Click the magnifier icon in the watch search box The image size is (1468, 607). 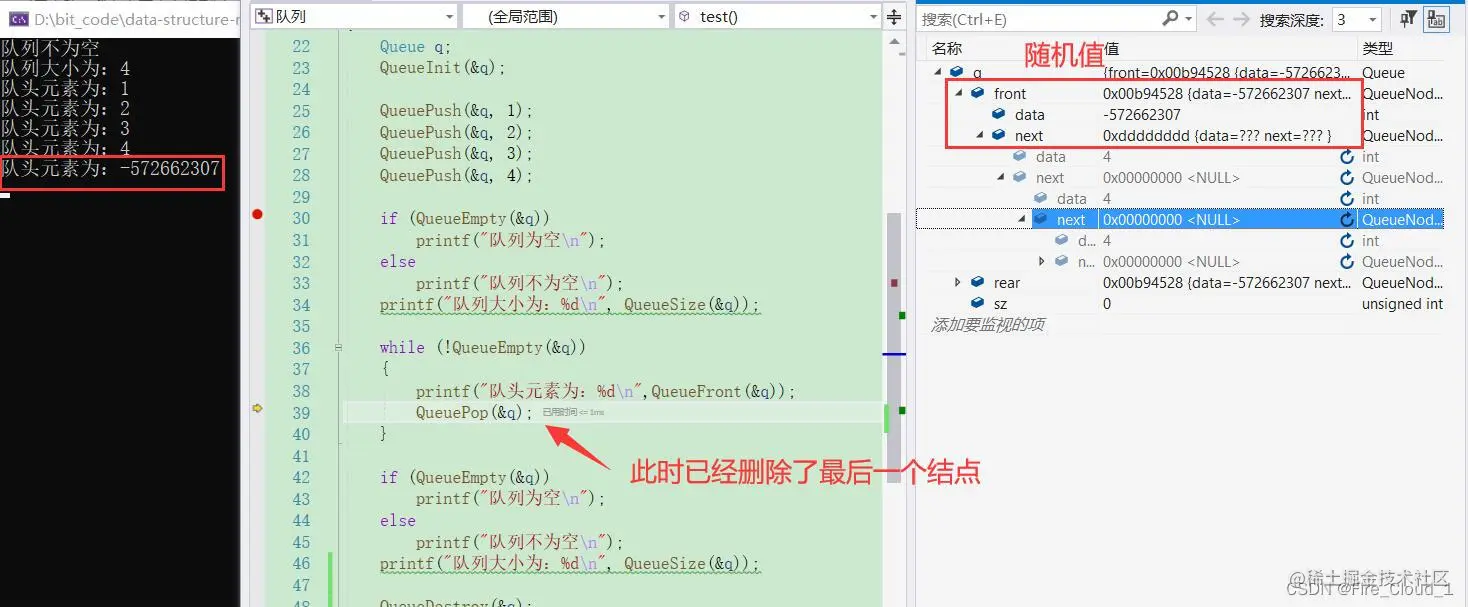coord(1168,18)
